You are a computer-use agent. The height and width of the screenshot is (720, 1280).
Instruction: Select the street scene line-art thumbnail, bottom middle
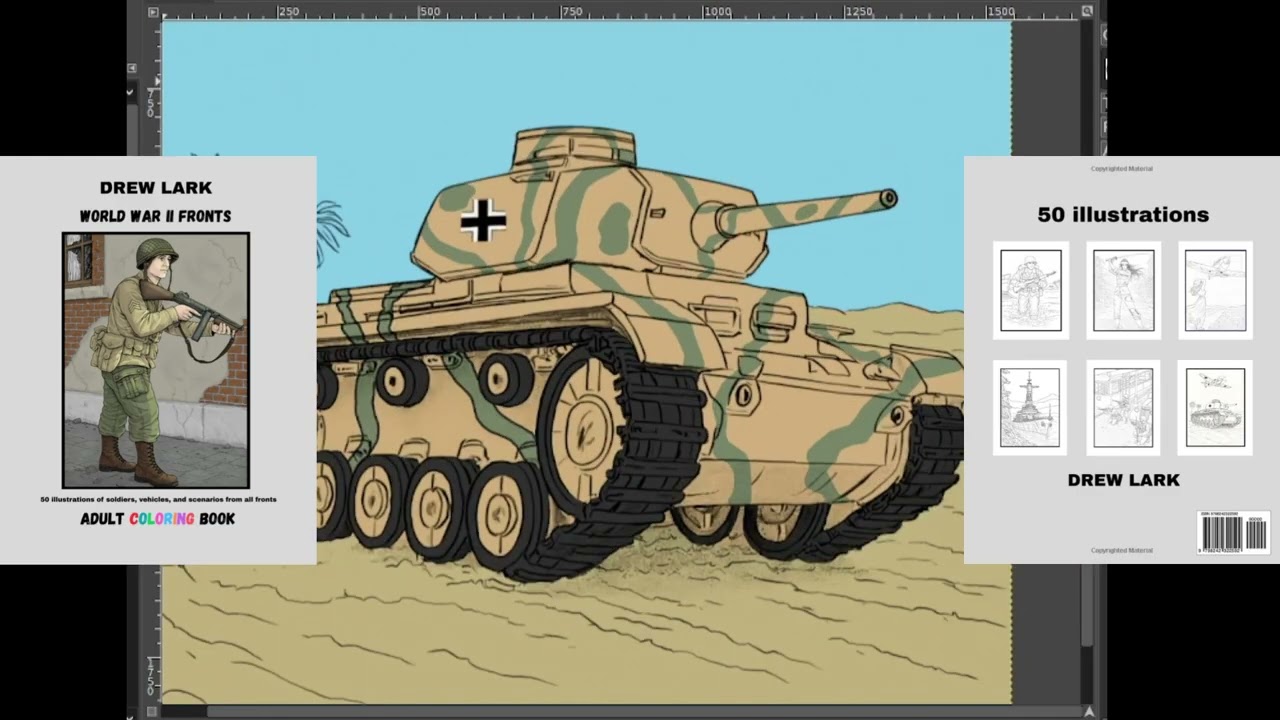1123,408
